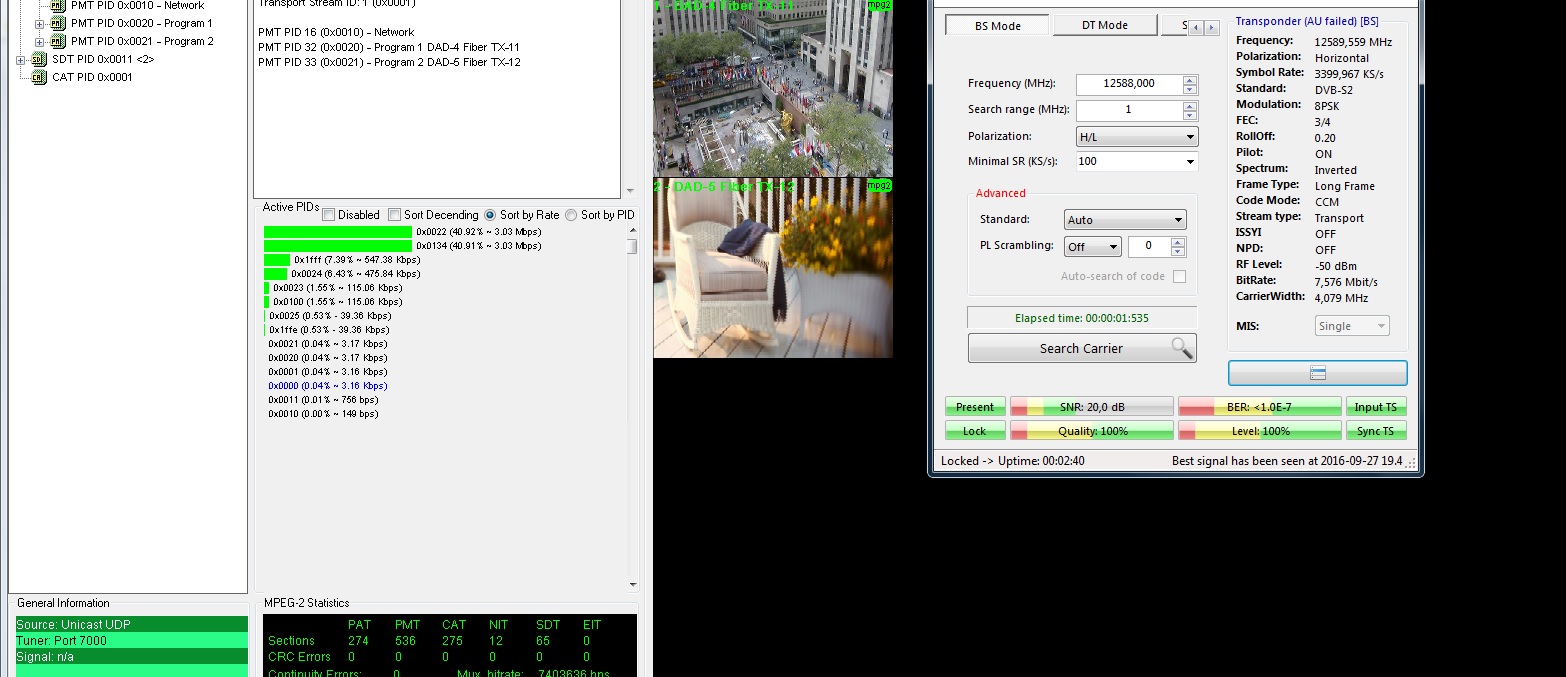Click the tab scroll right arrow
This screenshot has height=677, width=1566.
pyautogui.click(x=1212, y=28)
